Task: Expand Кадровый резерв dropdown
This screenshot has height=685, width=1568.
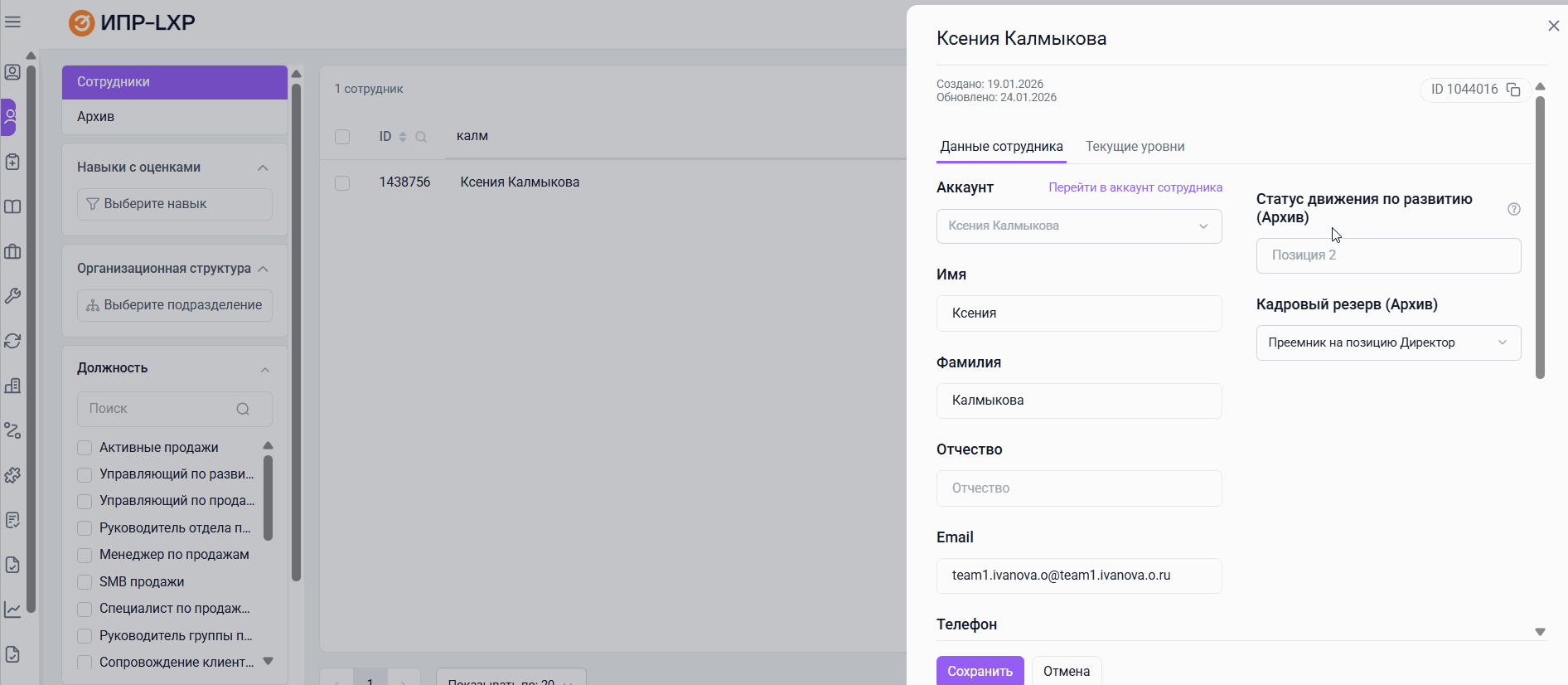Action: click(1388, 342)
